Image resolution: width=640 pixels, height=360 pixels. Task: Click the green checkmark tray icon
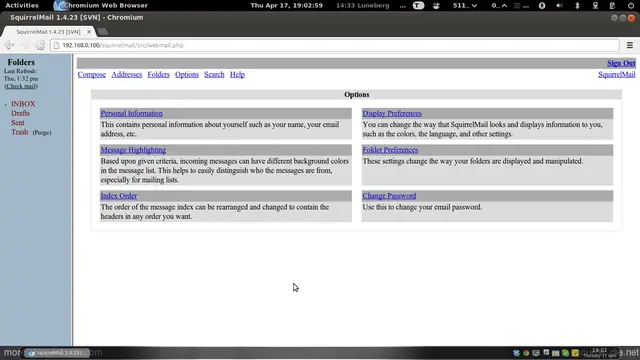click(x=565, y=353)
